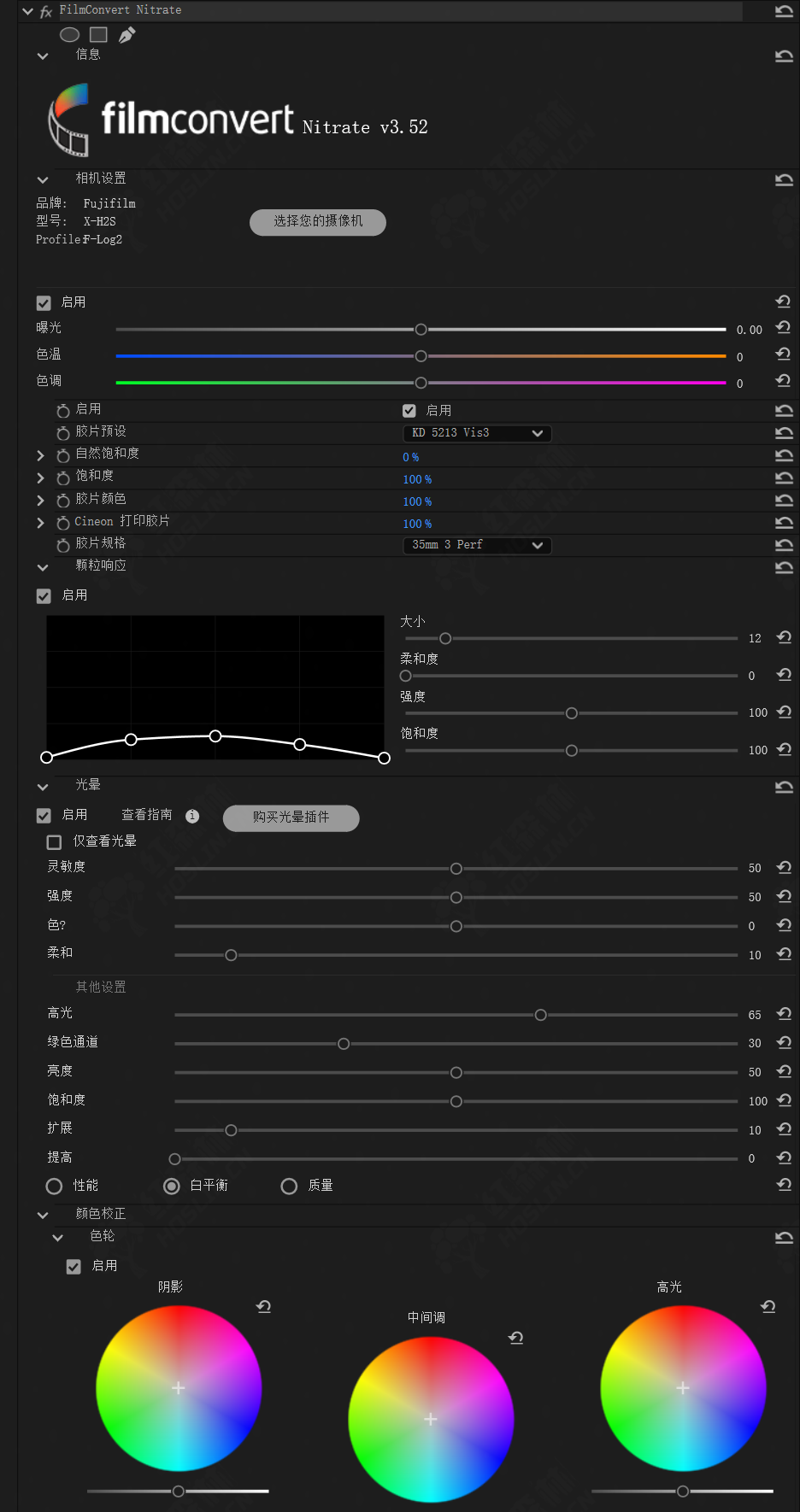Reset the 胶片预设 parameter row
Screen dimensions: 800x1512
pyautogui.click(x=784, y=433)
